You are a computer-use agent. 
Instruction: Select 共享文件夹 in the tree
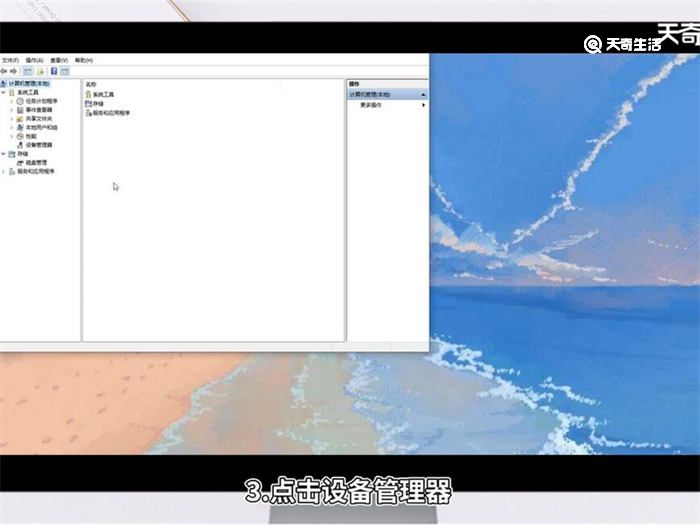[x=39, y=119]
